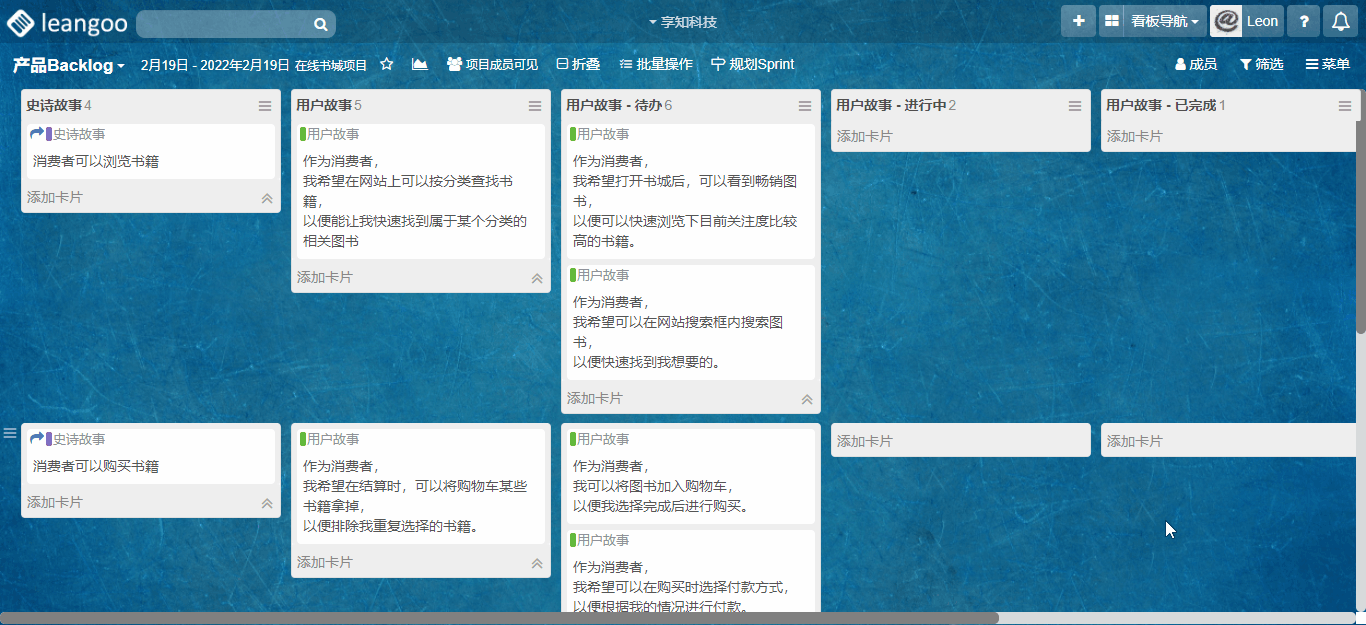Click the search magnifier icon
The height and width of the screenshot is (625, 1366).
coord(320,24)
